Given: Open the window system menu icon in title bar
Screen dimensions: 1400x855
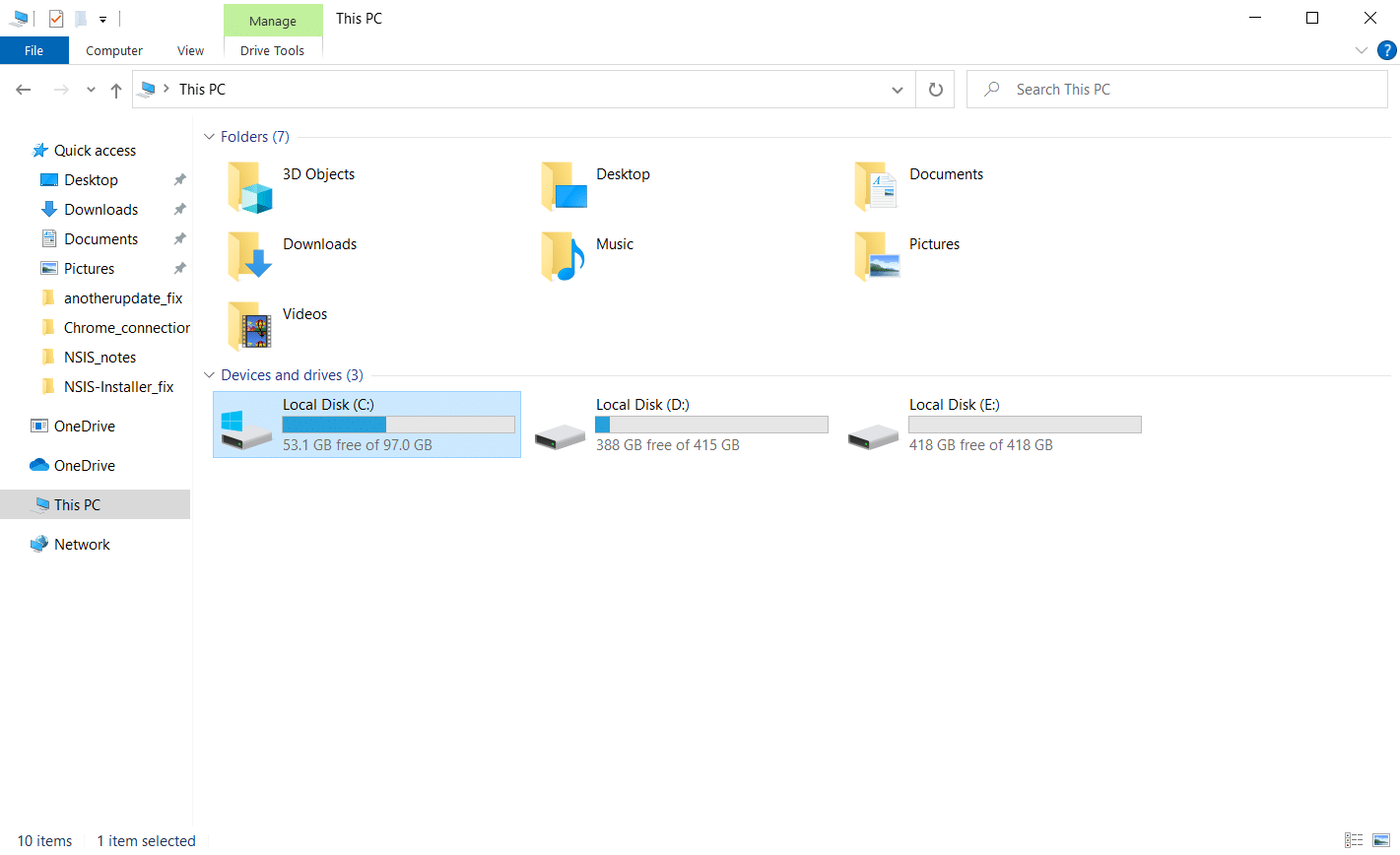Looking at the screenshot, I should tap(20, 18).
